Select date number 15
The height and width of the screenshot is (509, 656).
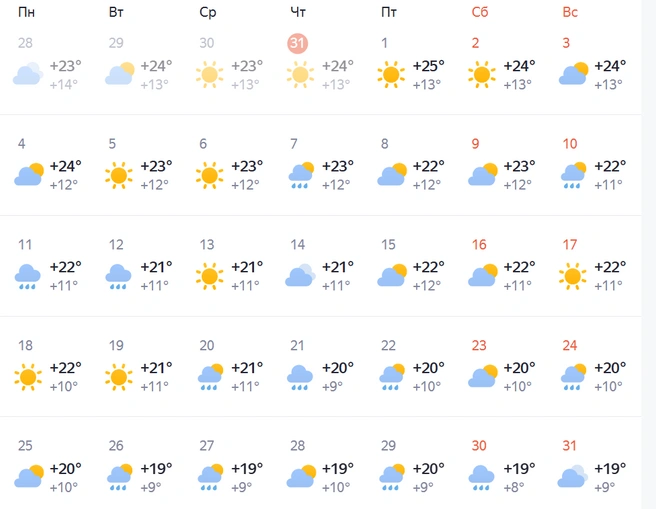click(x=388, y=245)
